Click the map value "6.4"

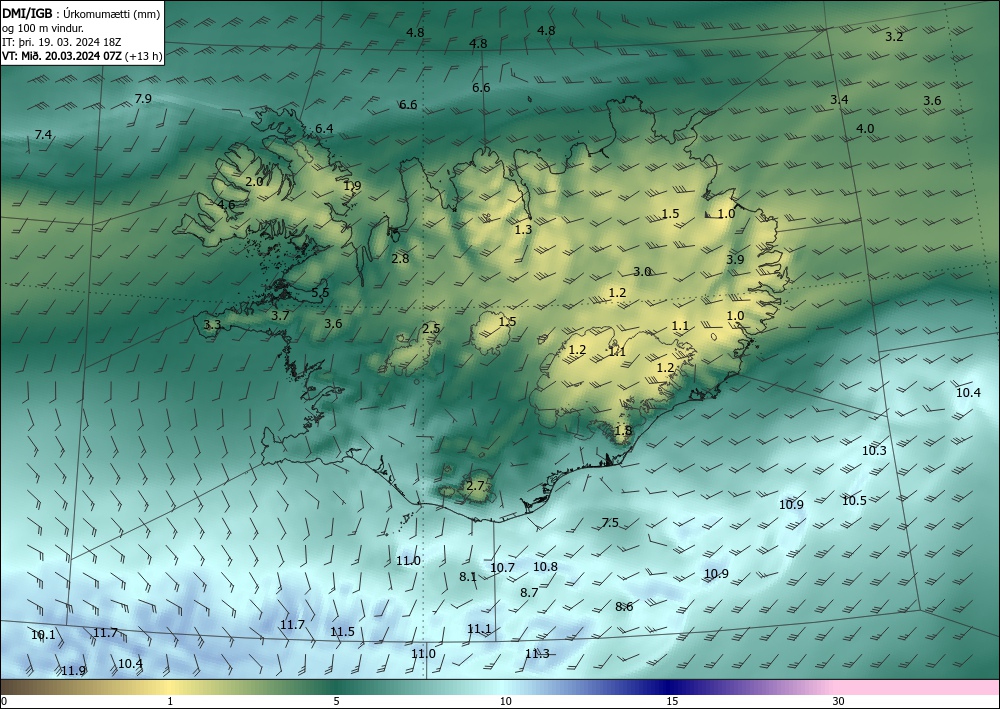click(324, 129)
